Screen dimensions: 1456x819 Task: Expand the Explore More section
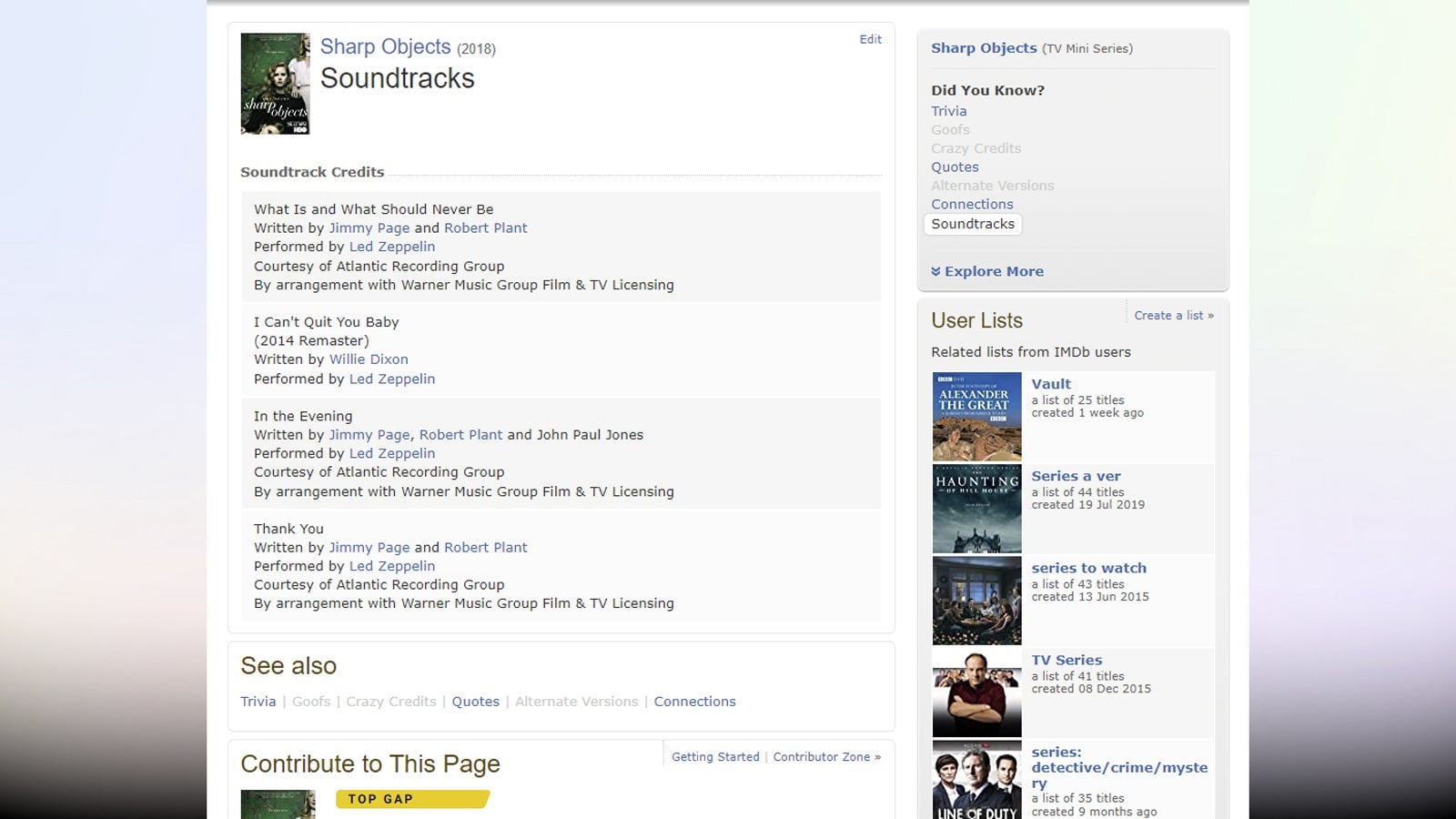coord(994,271)
